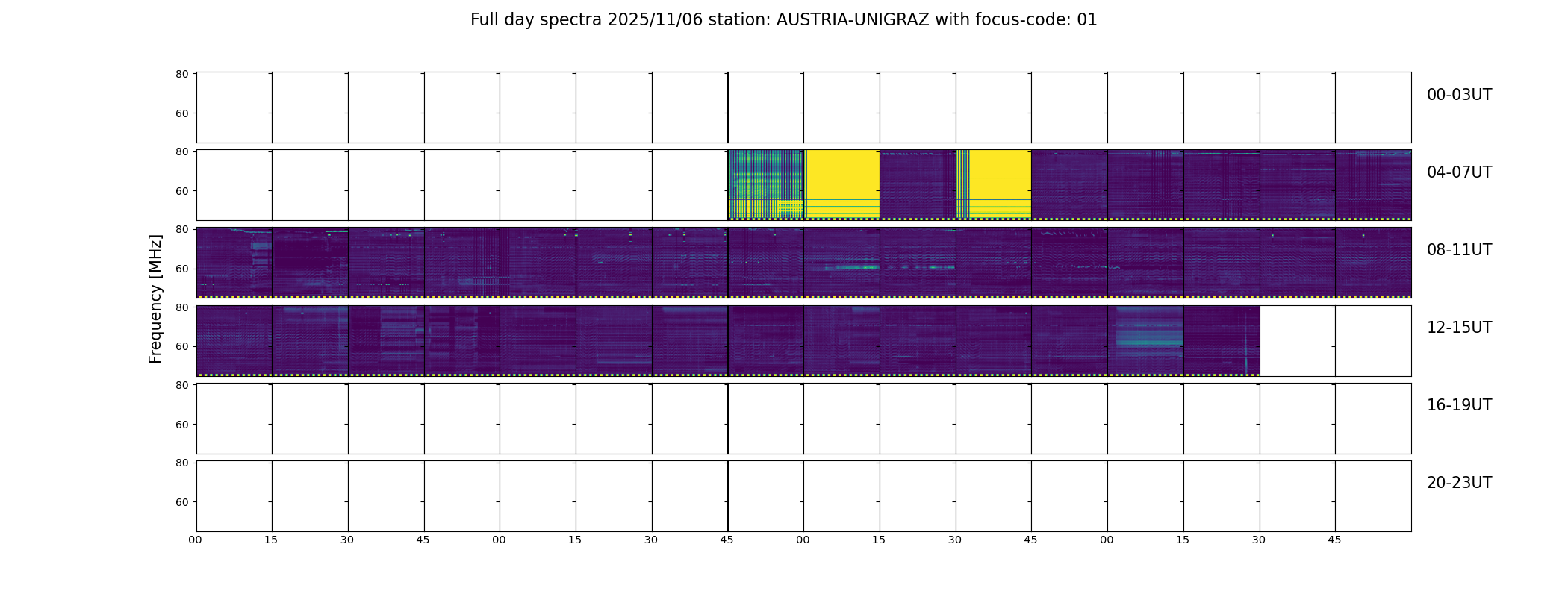Click the "Full day spectra 2025/11/06" figure title
This screenshot has width=1568, height=597.
(x=783, y=20)
